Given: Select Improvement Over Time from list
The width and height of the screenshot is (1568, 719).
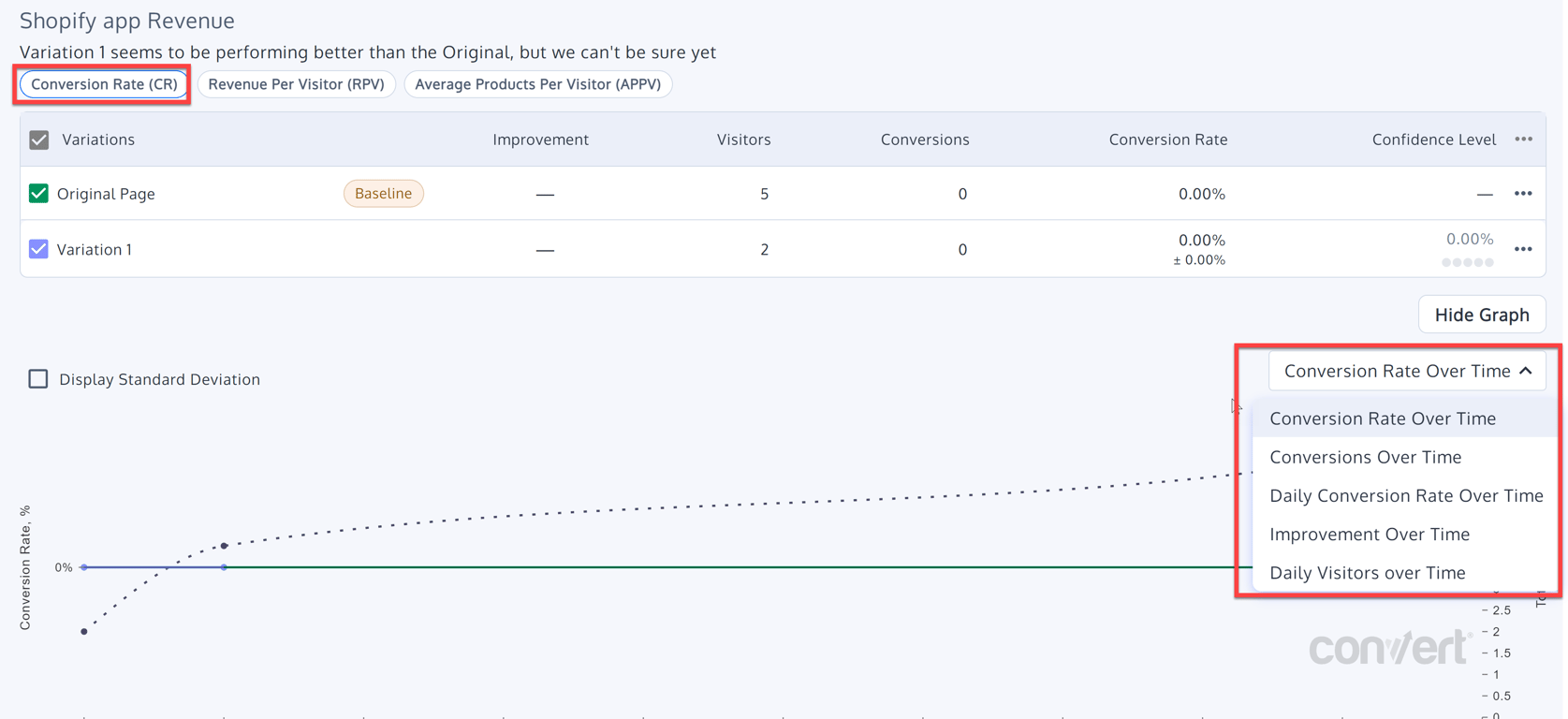Looking at the screenshot, I should click(1370, 534).
